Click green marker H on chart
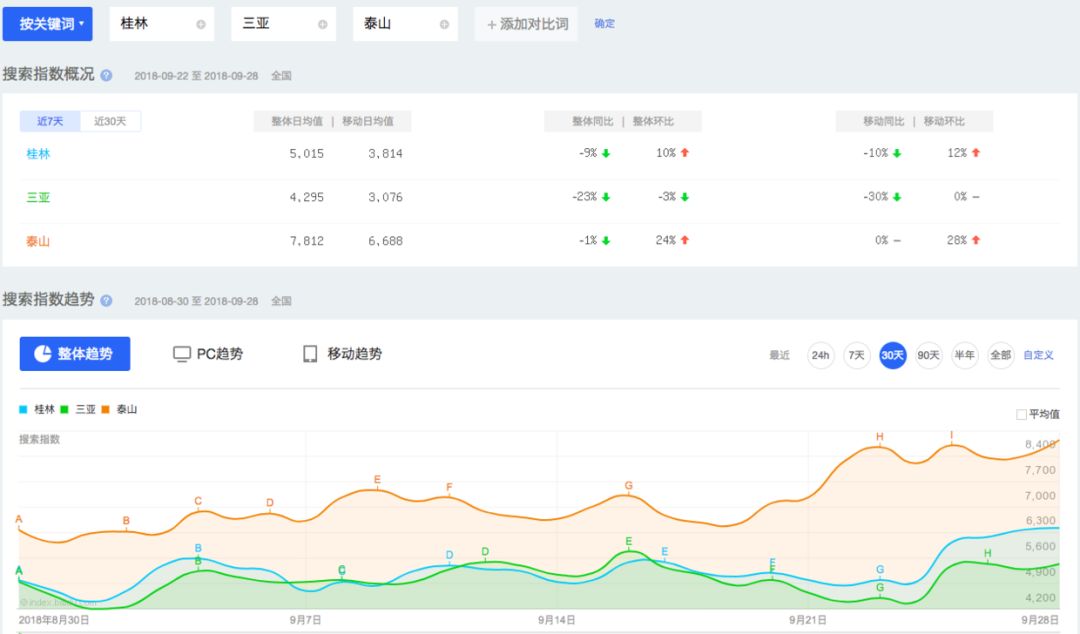 pyautogui.click(x=987, y=553)
